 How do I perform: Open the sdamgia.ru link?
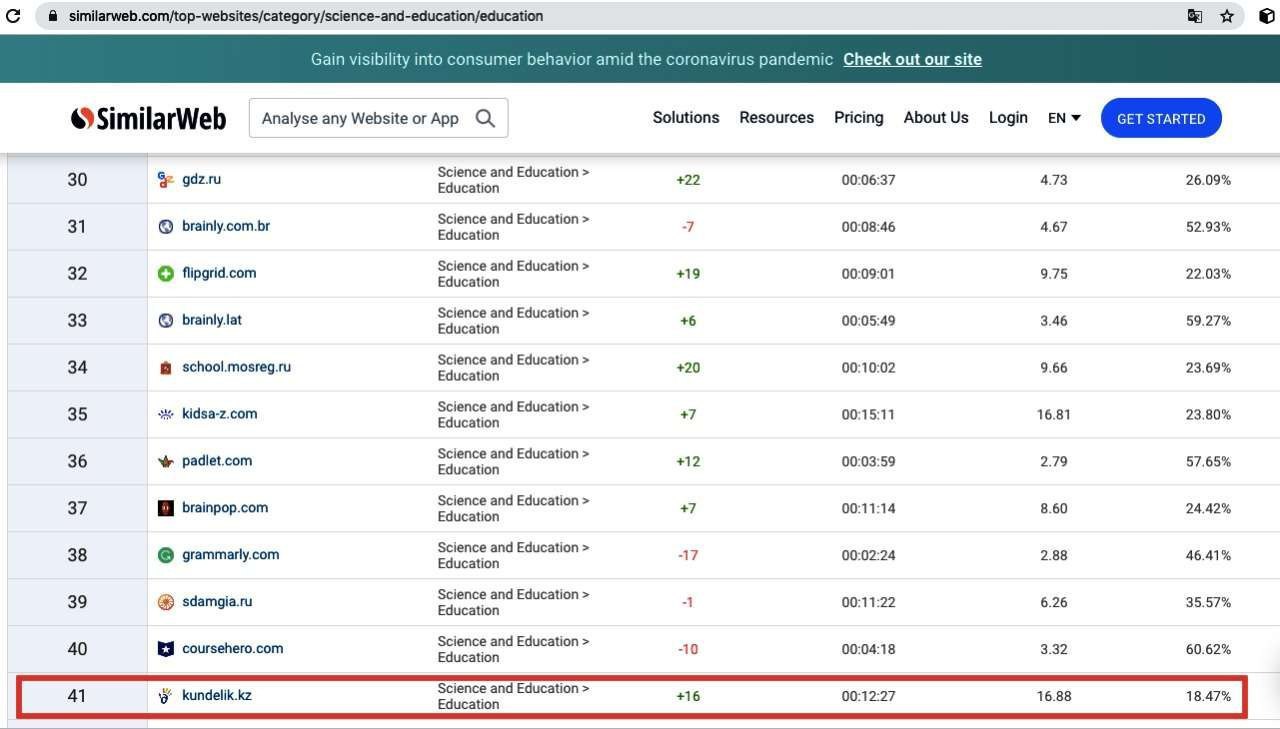click(x=217, y=602)
